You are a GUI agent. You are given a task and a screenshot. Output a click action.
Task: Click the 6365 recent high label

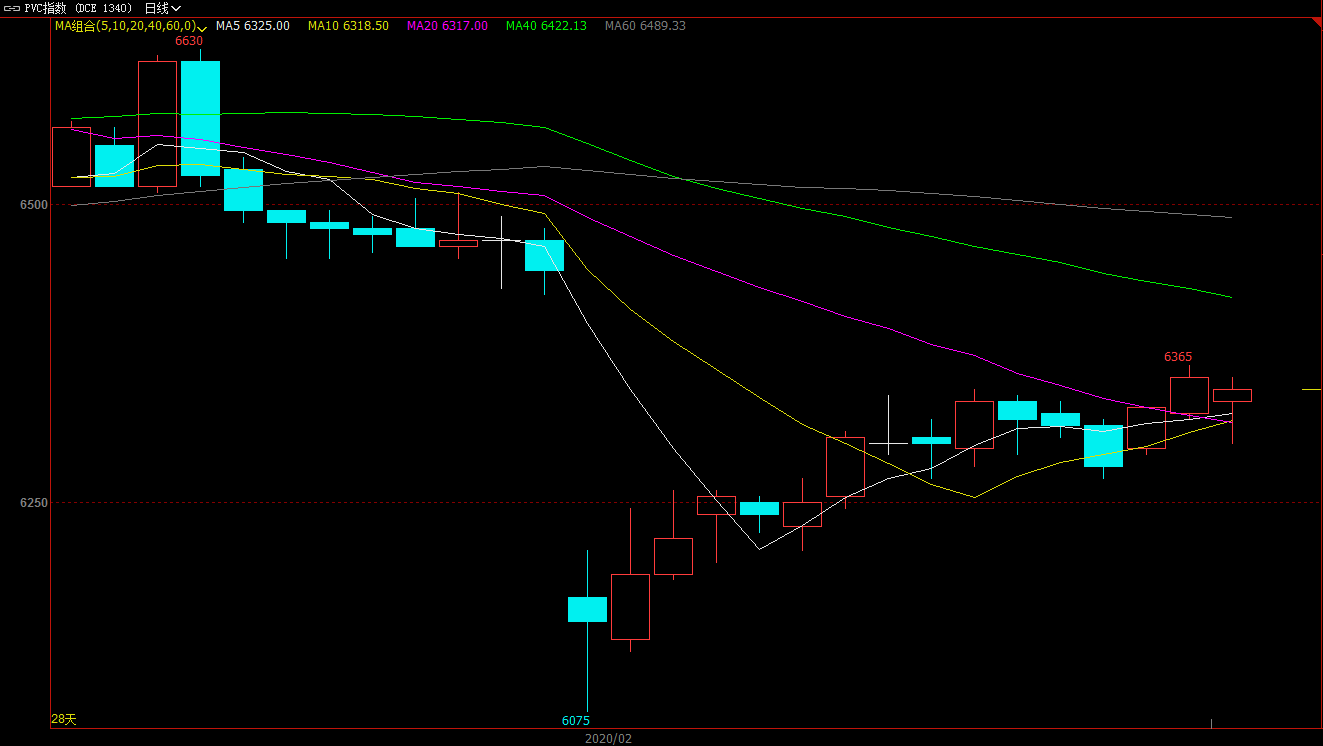click(x=1178, y=357)
